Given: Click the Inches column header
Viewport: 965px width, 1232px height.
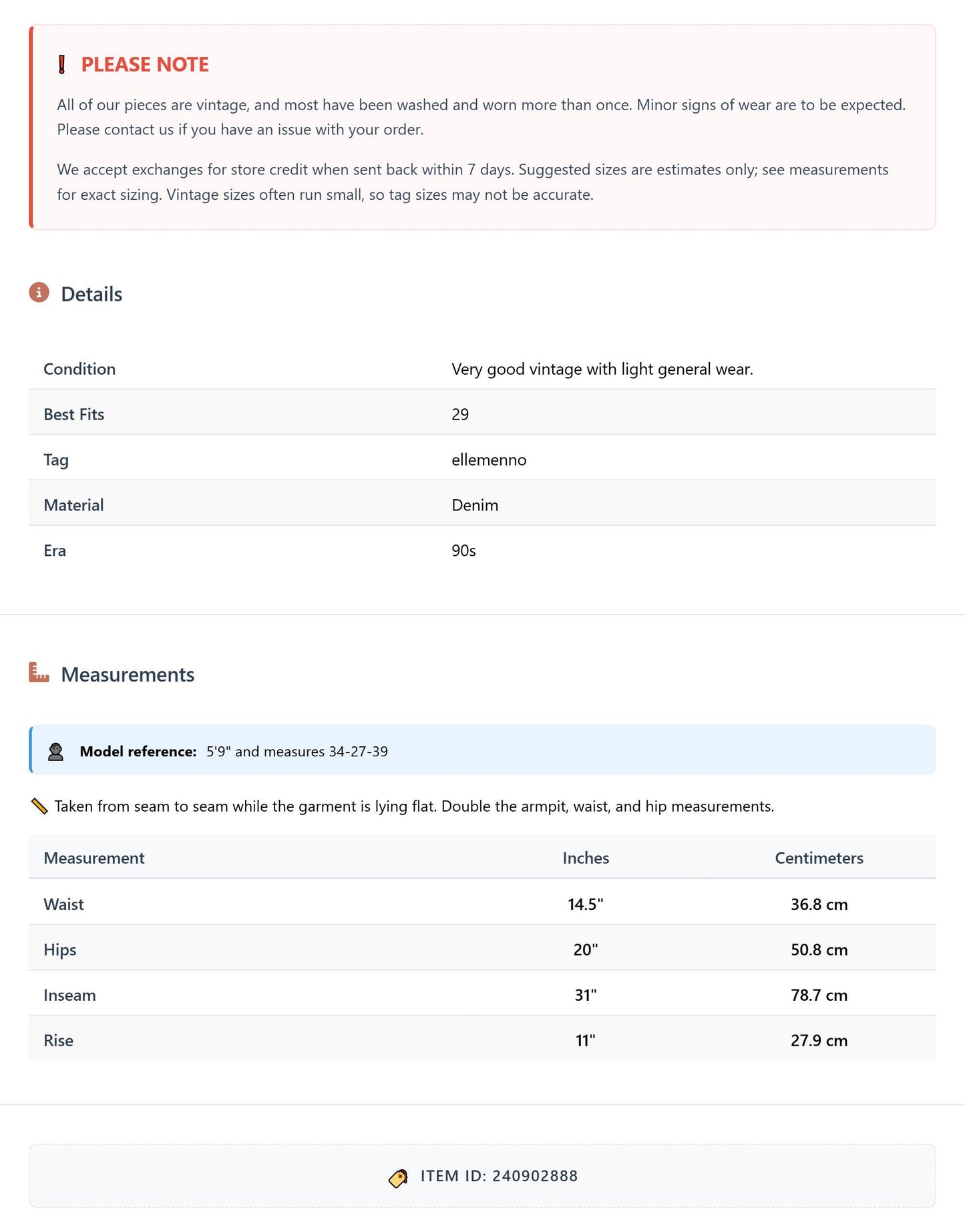Looking at the screenshot, I should coord(586,858).
